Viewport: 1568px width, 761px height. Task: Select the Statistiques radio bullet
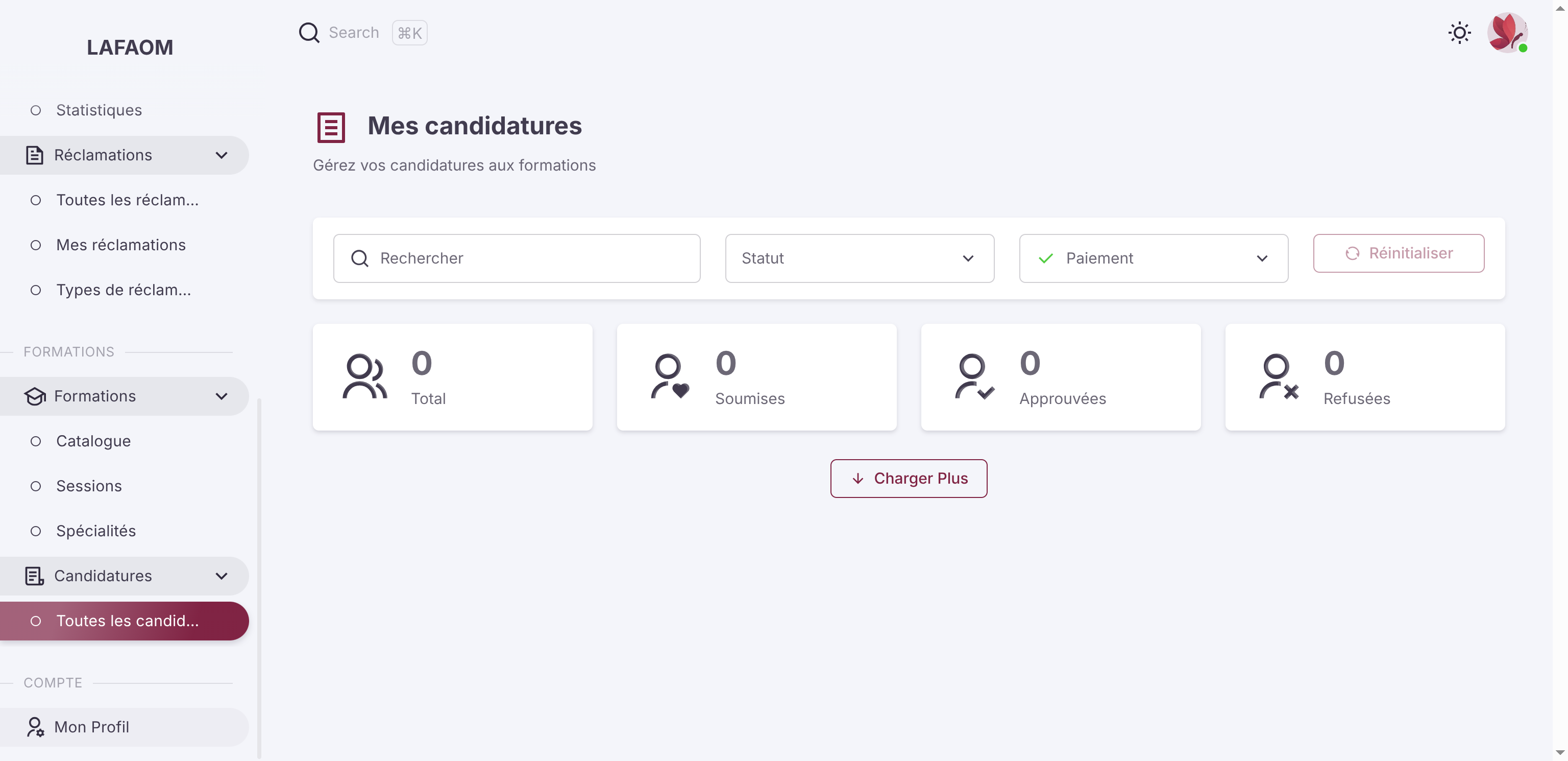point(36,110)
